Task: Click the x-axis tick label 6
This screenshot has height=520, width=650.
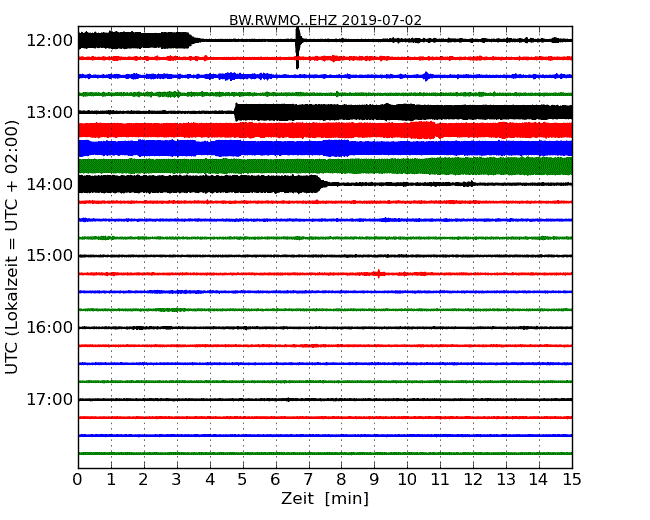Action: (x=276, y=480)
